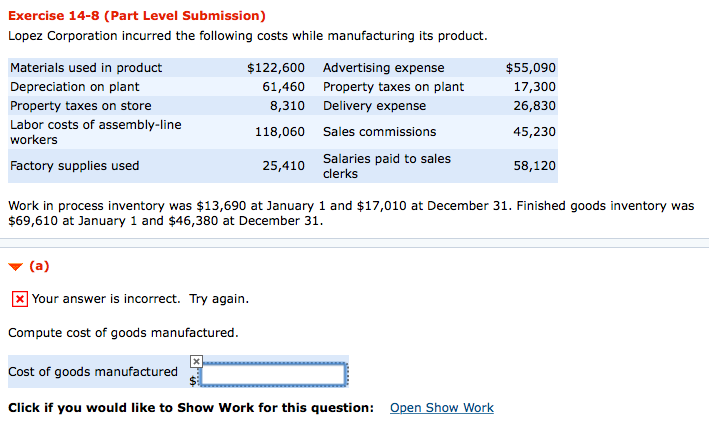Collapse the part (a) red triangle
The width and height of the screenshot is (709, 432).
pos(16,267)
